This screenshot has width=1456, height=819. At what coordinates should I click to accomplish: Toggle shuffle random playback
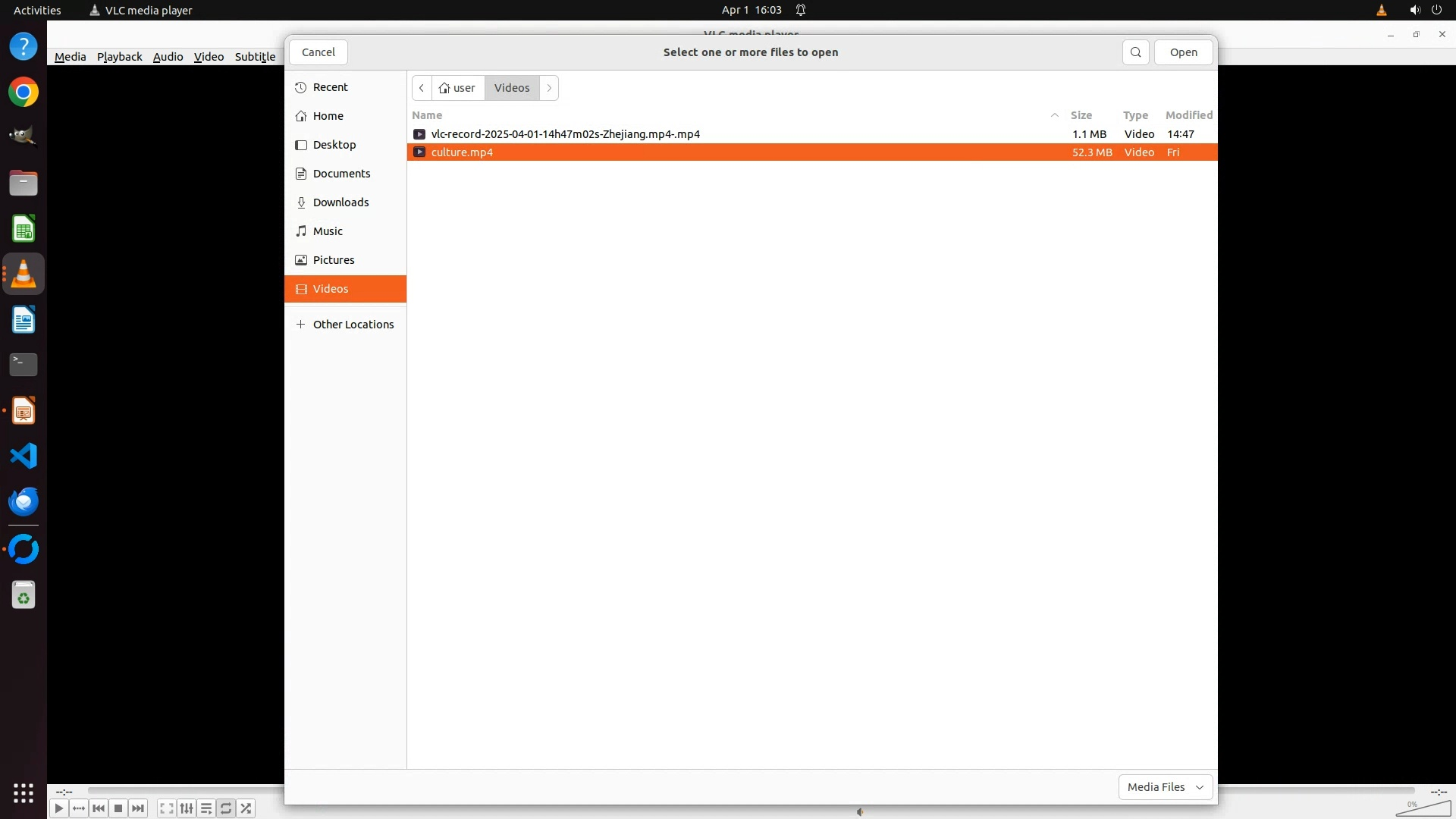coord(246,808)
